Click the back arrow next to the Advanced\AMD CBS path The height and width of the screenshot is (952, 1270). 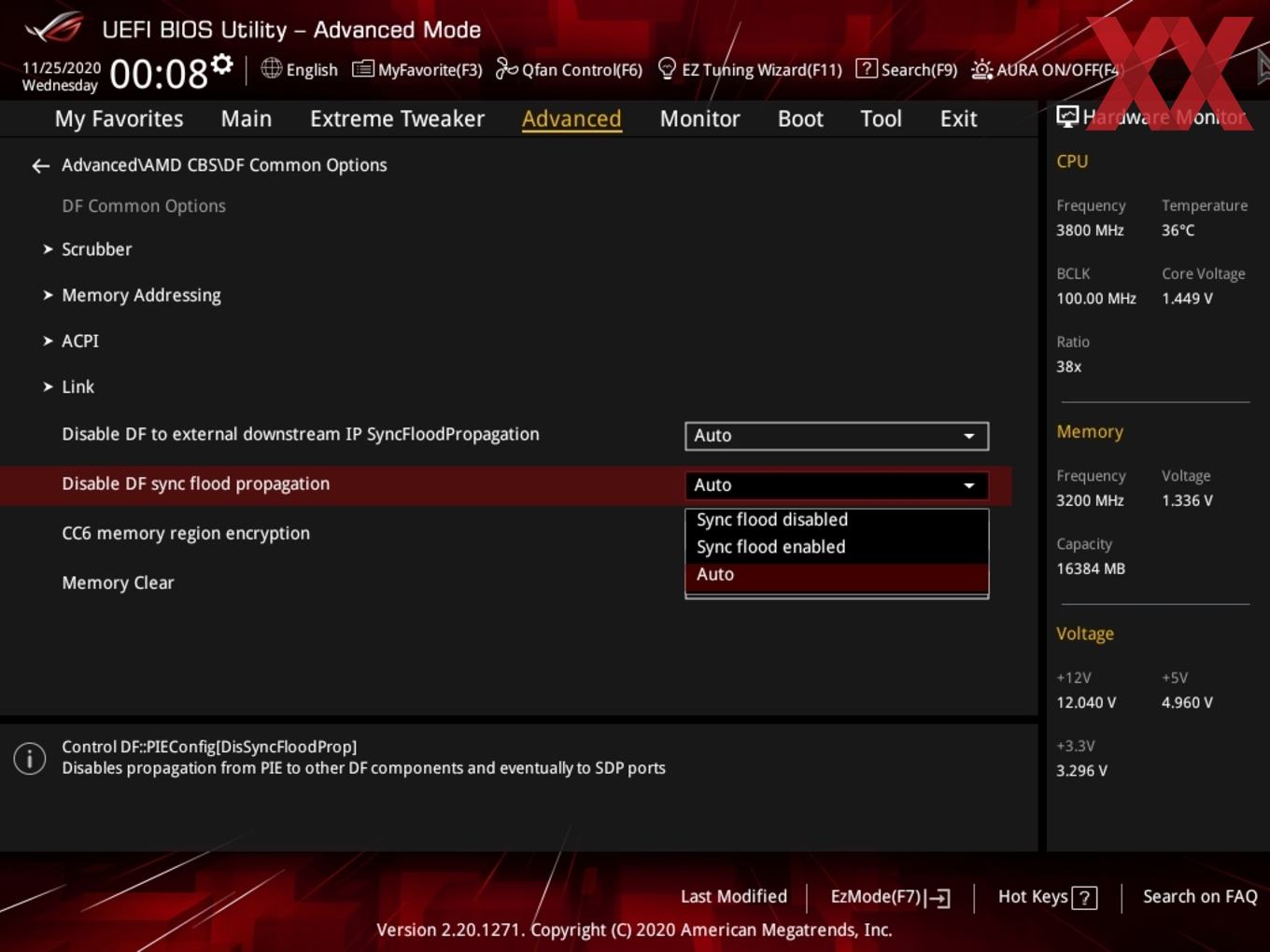tap(40, 166)
